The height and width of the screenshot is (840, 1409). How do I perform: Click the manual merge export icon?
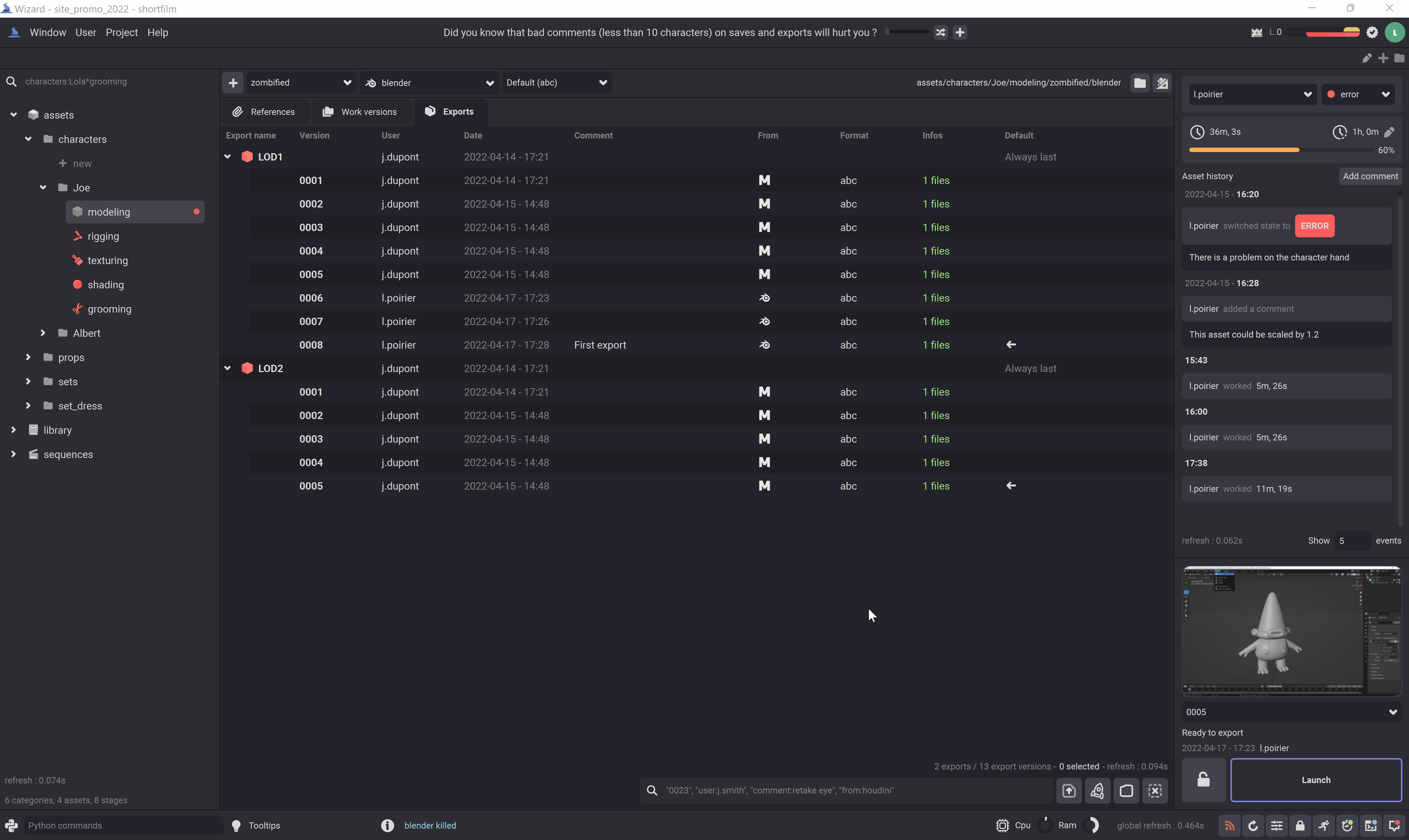[x=1069, y=791]
